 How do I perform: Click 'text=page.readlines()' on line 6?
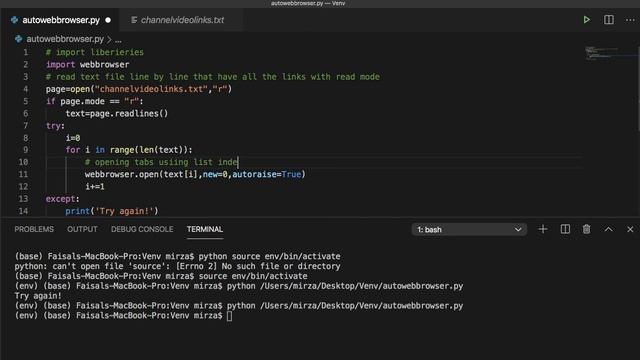[x=117, y=113]
